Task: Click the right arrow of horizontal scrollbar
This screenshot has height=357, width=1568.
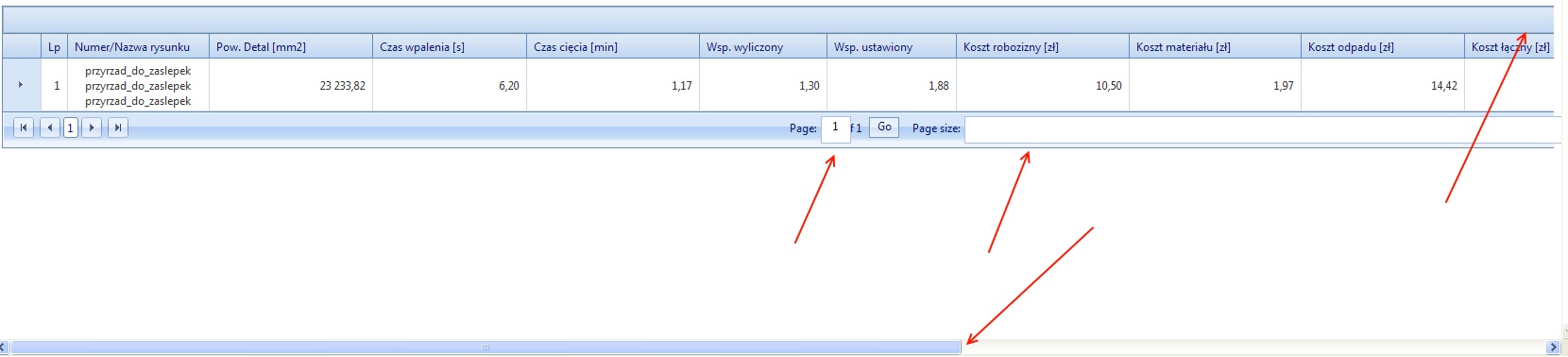Action: pos(1553,348)
